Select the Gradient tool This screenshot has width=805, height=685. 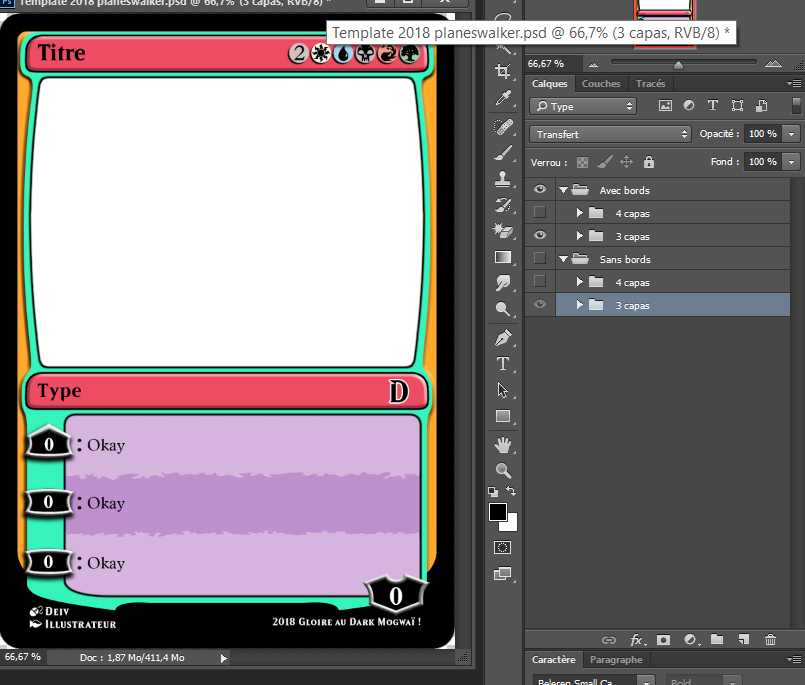tap(503, 257)
